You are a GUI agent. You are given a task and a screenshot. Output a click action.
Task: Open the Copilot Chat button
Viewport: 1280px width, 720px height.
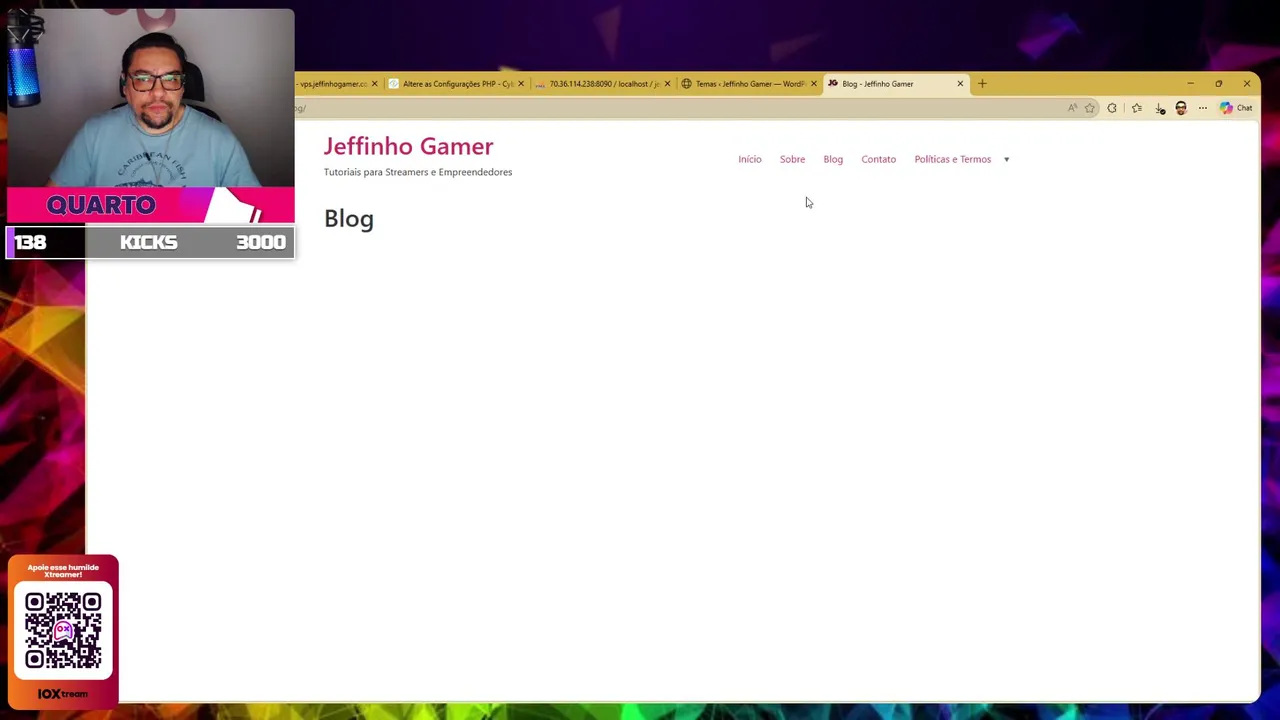1236,108
